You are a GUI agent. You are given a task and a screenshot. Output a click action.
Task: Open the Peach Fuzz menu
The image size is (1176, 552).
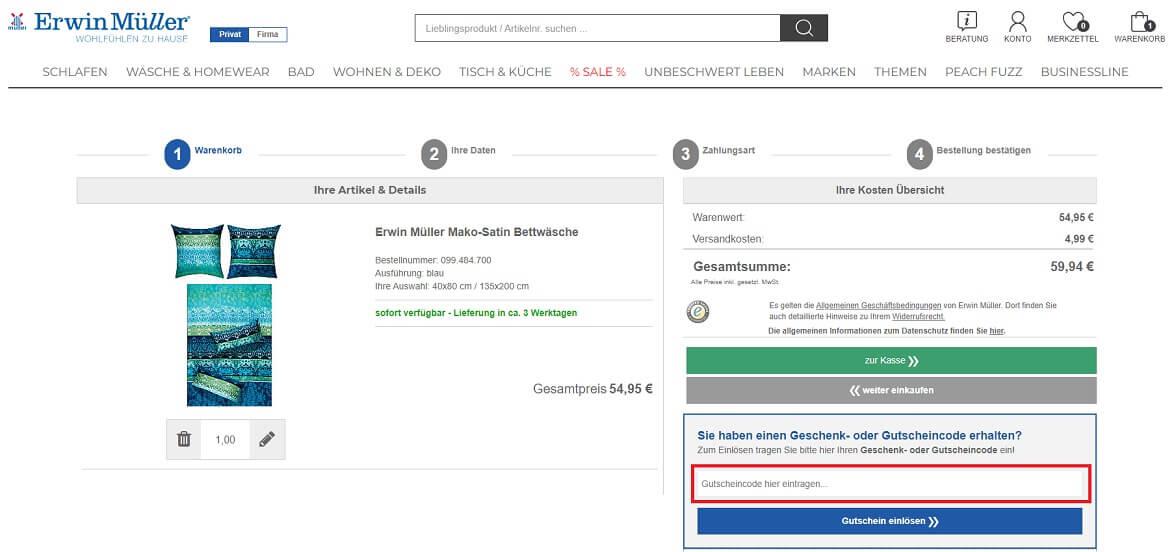click(983, 72)
